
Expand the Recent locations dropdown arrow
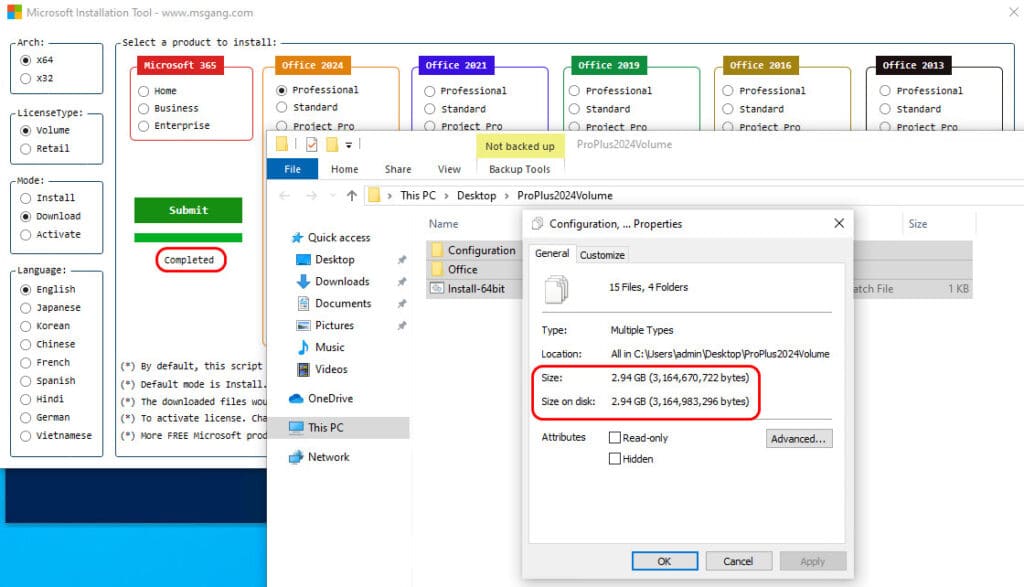click(x=331, y=196)
